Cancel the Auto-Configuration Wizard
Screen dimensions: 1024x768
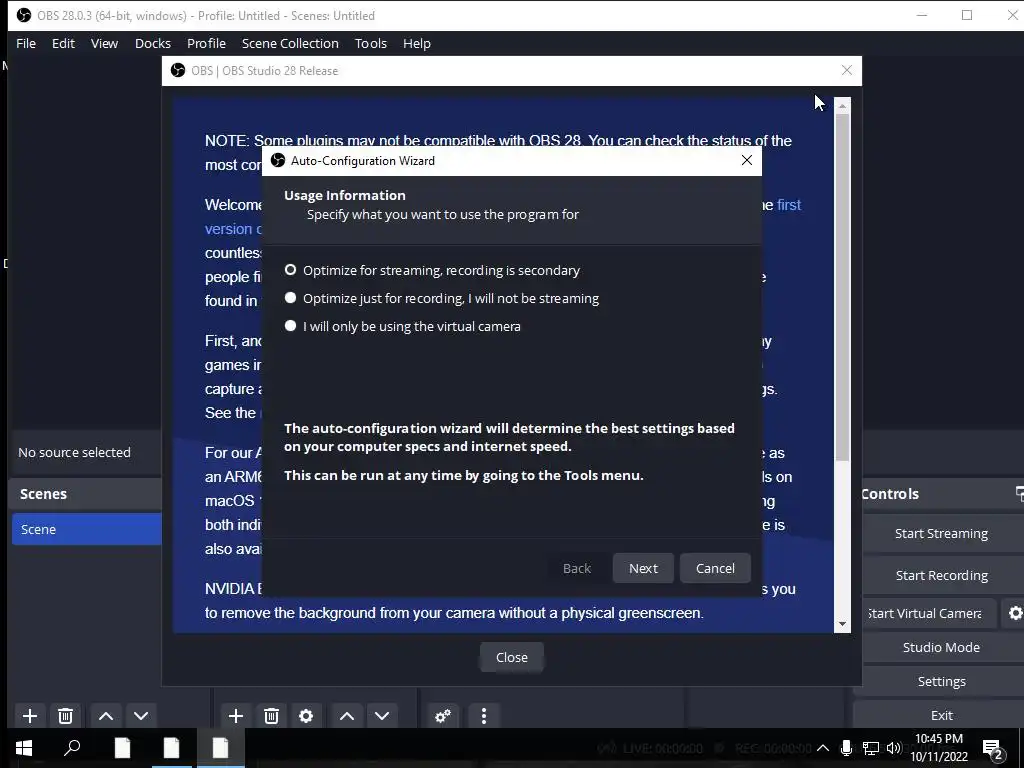pos(715,568)
